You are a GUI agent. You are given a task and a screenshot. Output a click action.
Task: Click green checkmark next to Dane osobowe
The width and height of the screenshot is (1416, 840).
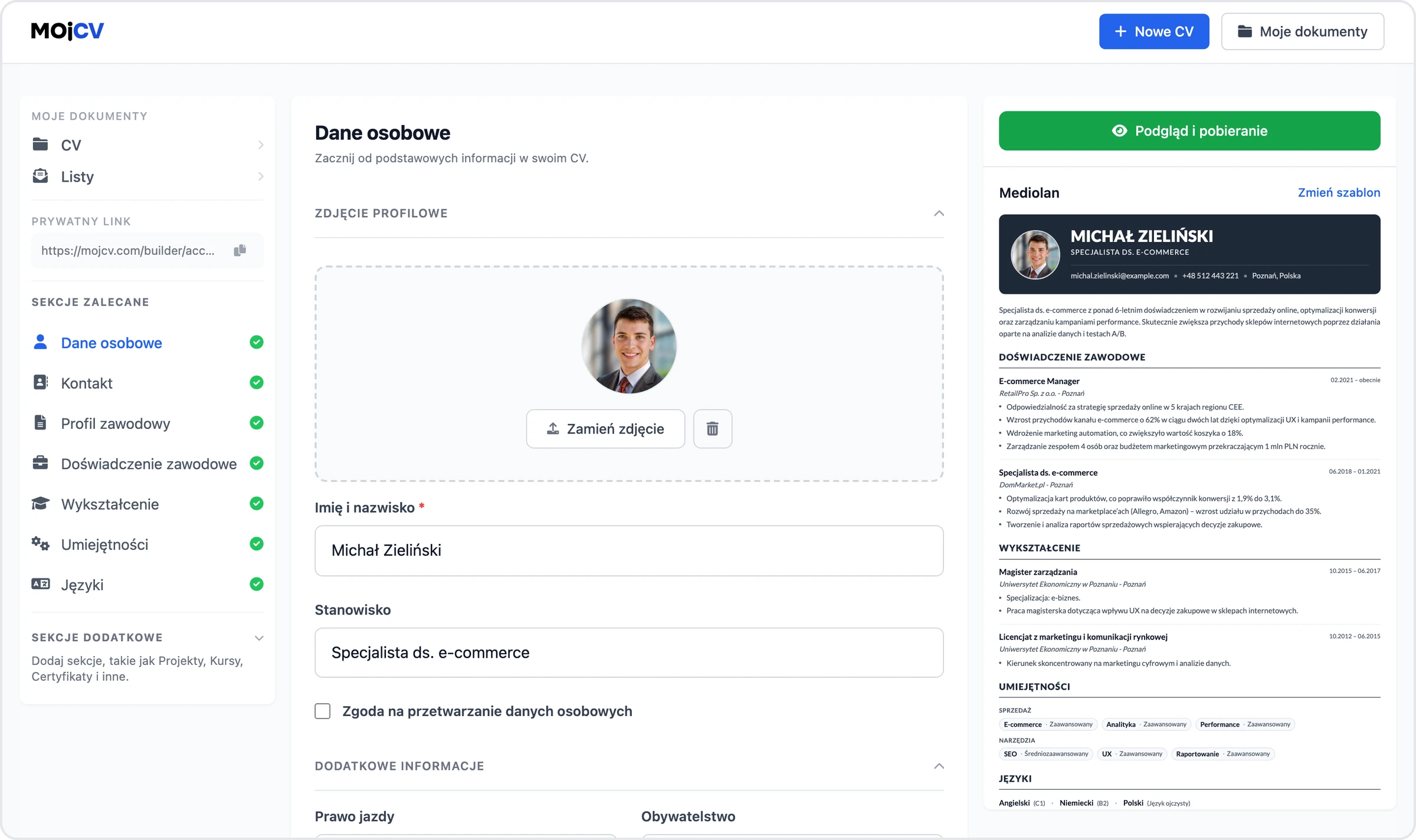(257, 342)
